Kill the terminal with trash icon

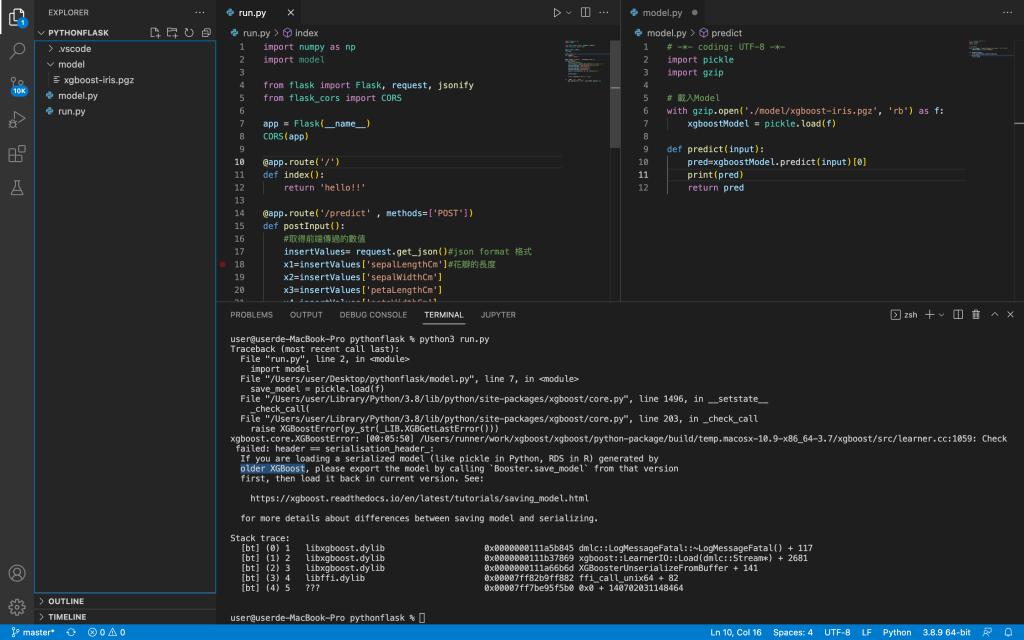976,315
